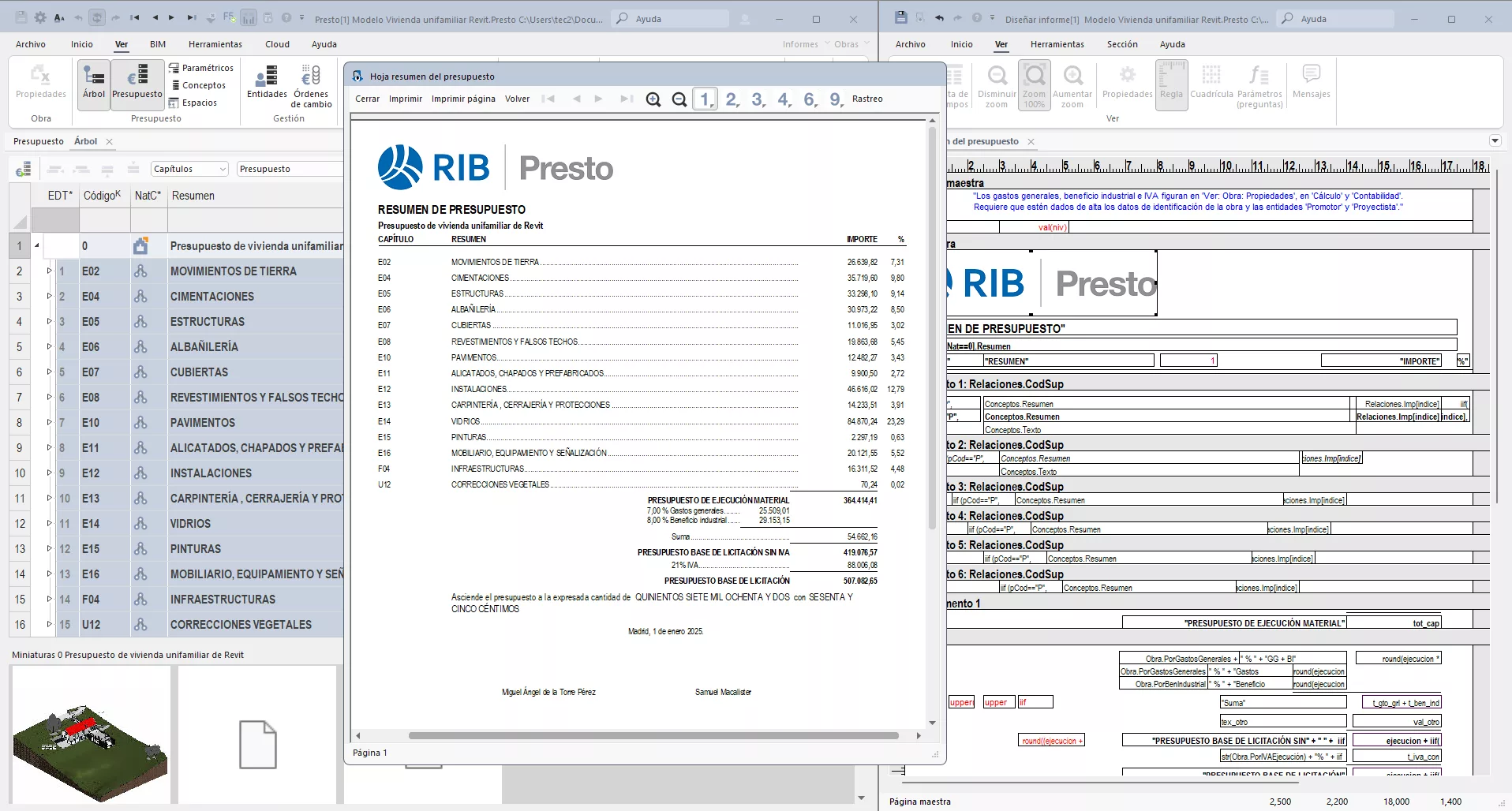Screen dimensions: 1512x811
Task: Select the blank document thumbnail
Action: tap(258, 734)
